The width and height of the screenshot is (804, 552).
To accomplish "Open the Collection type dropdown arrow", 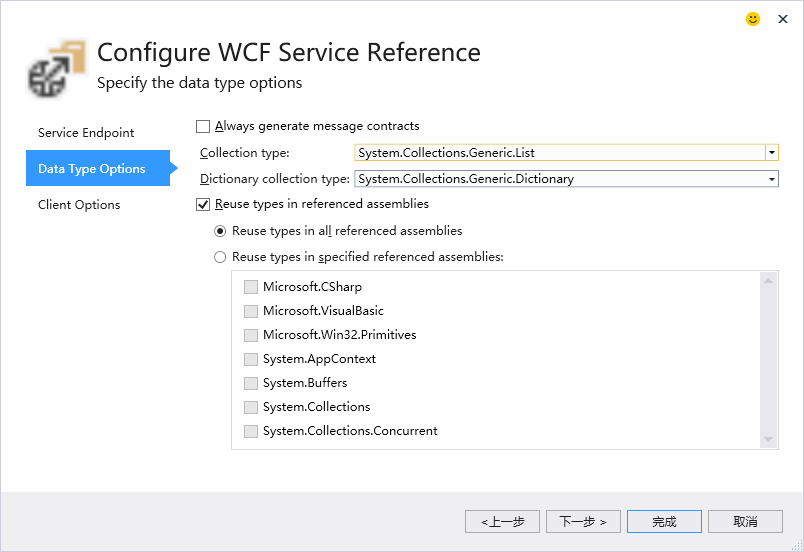I will pos(771,153).
